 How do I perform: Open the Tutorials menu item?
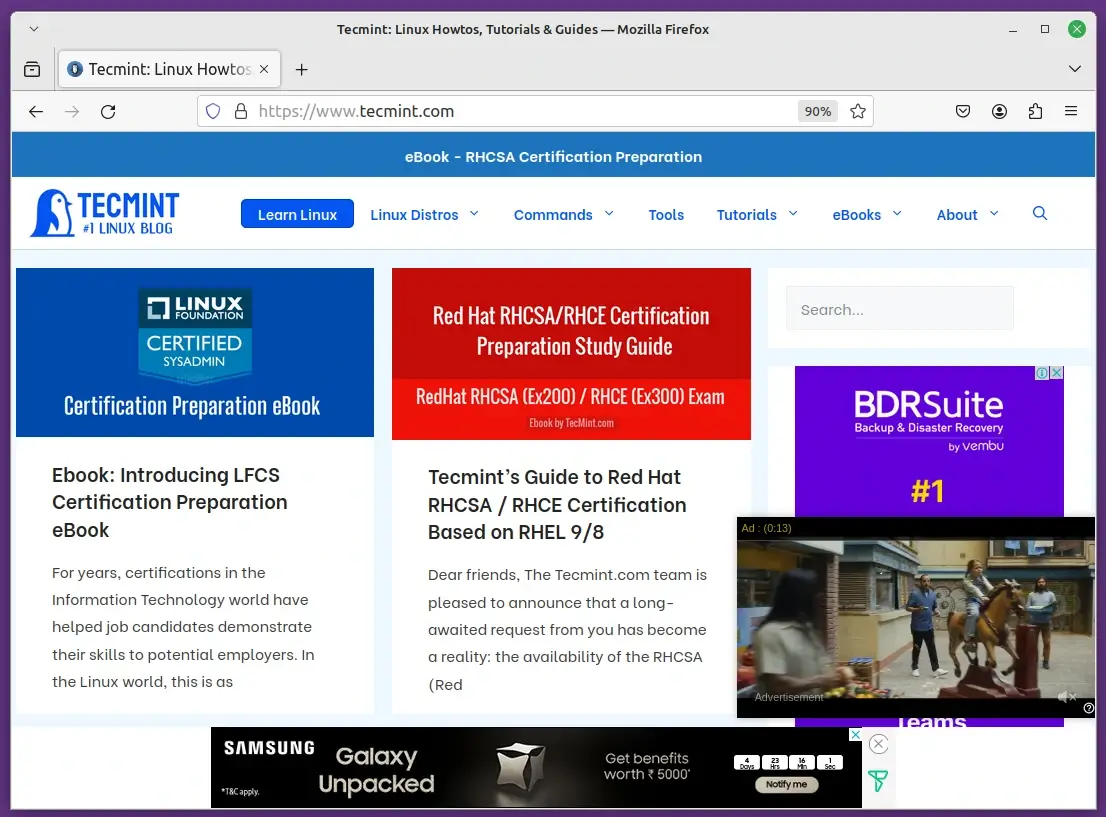click(x=746, y=214)
